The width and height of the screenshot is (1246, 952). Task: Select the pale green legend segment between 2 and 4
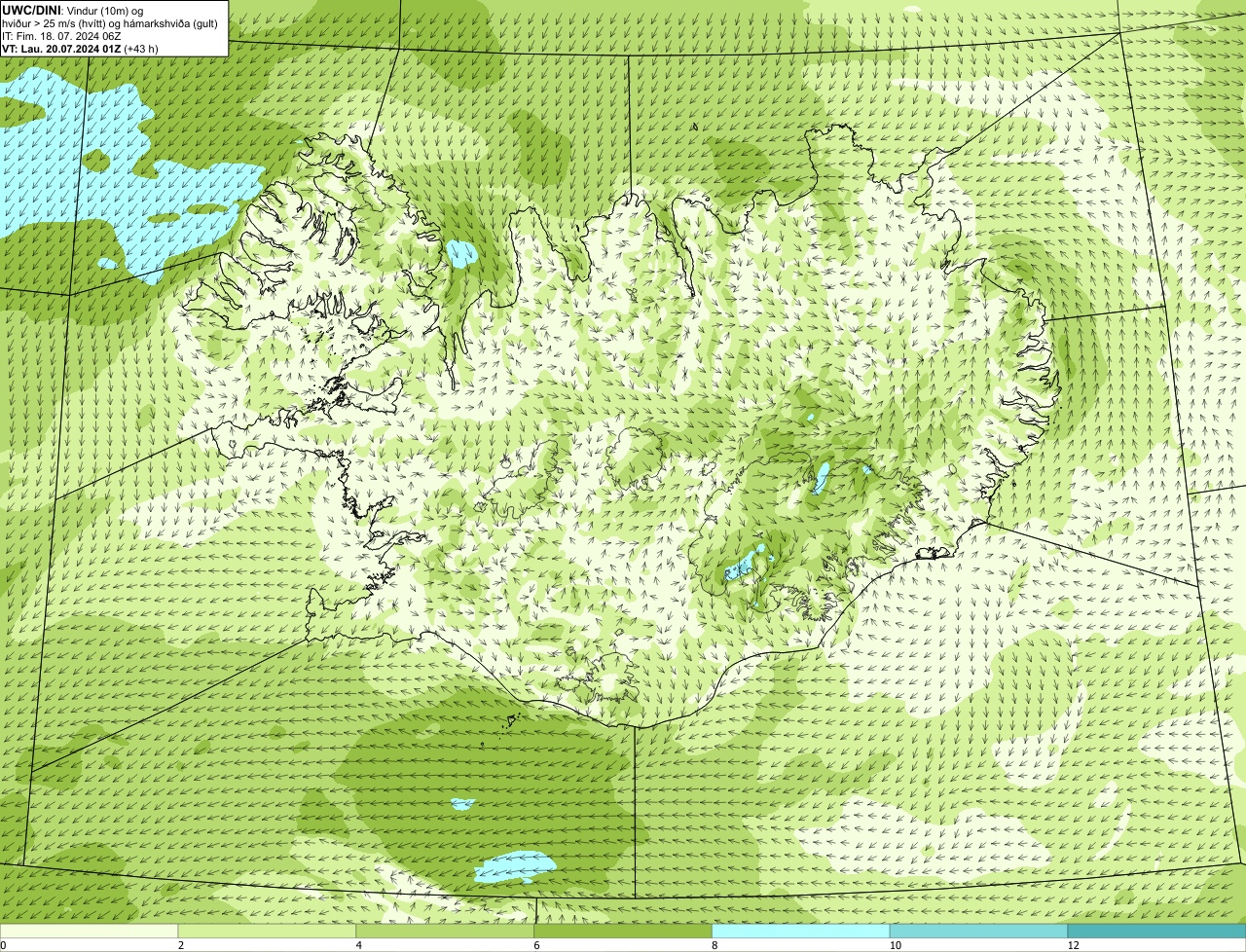click(x=268, y=931)
